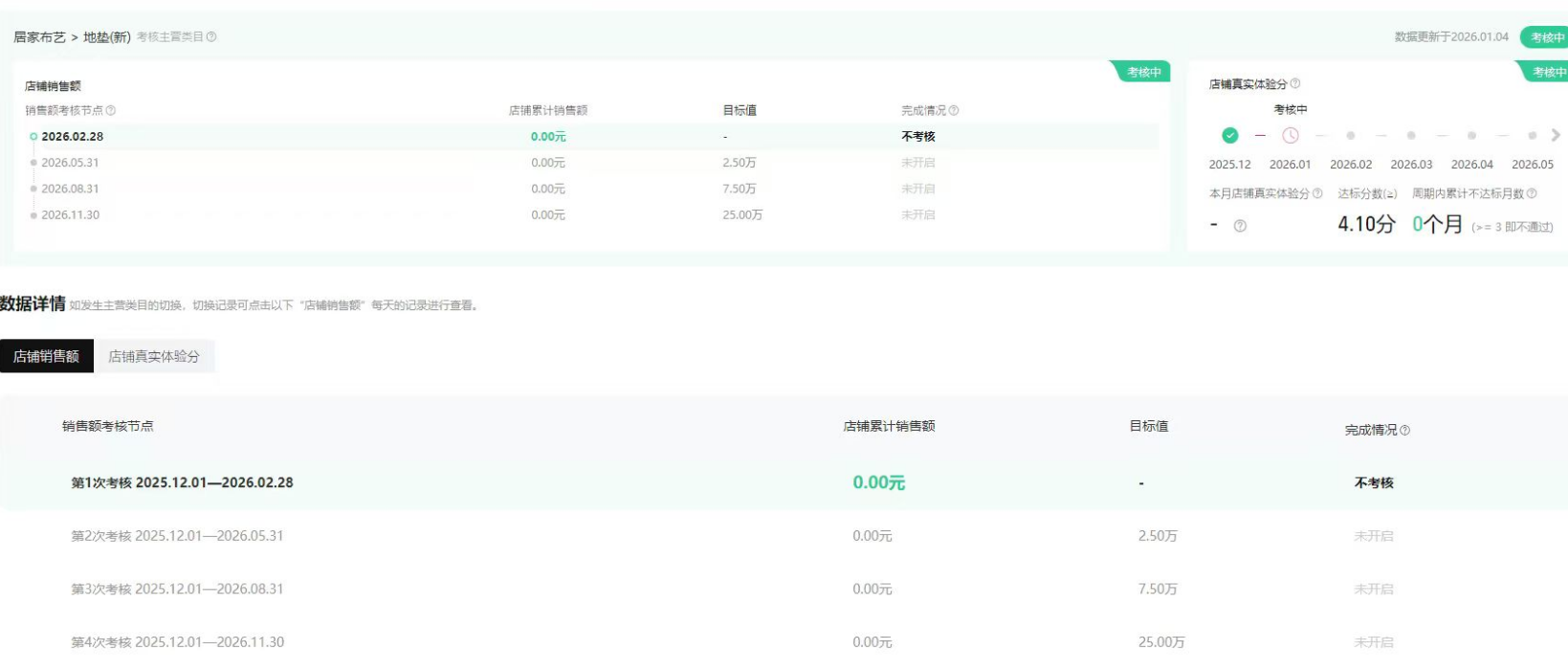The height and width of the screenshot is (672, 1568).
Task: Click question icon next to the dash score
Action: pyautogui.click(x=1240, y=226)
